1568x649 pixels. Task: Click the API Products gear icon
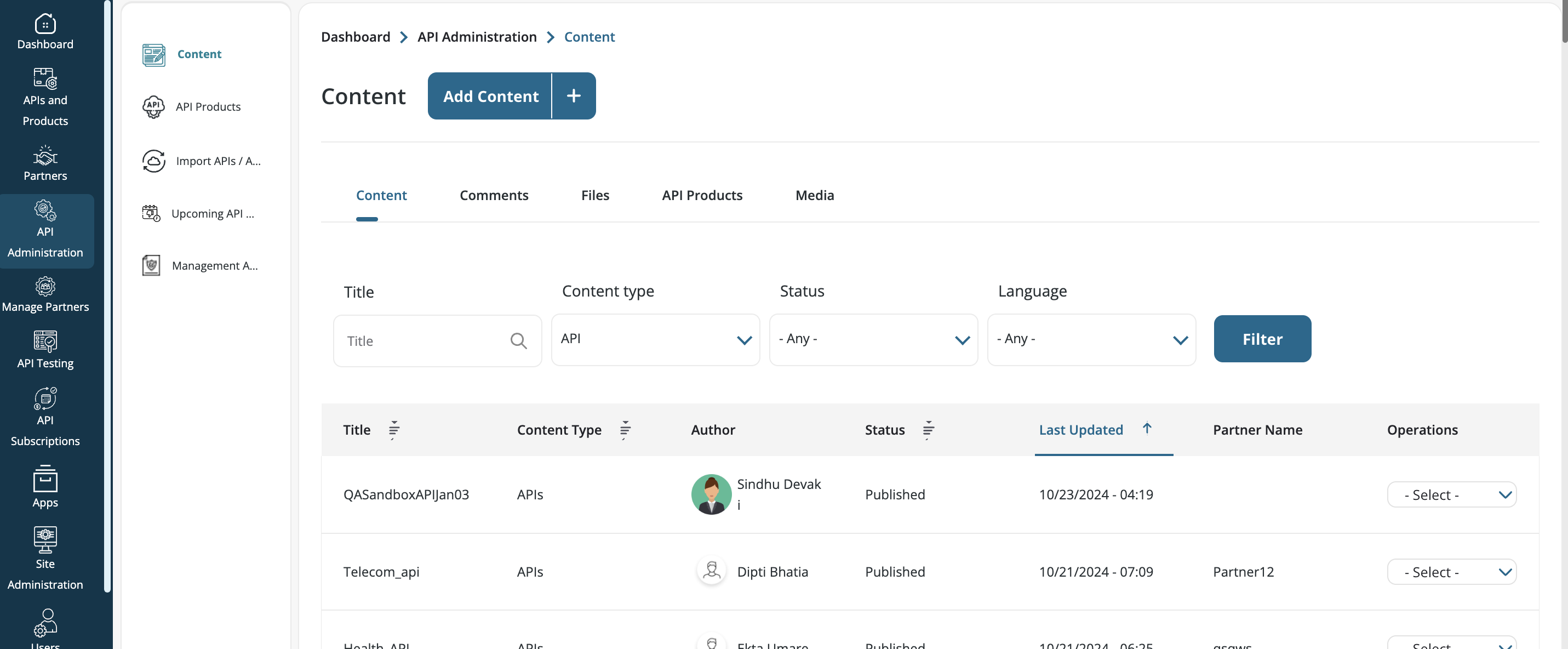[x=153, y=107]
